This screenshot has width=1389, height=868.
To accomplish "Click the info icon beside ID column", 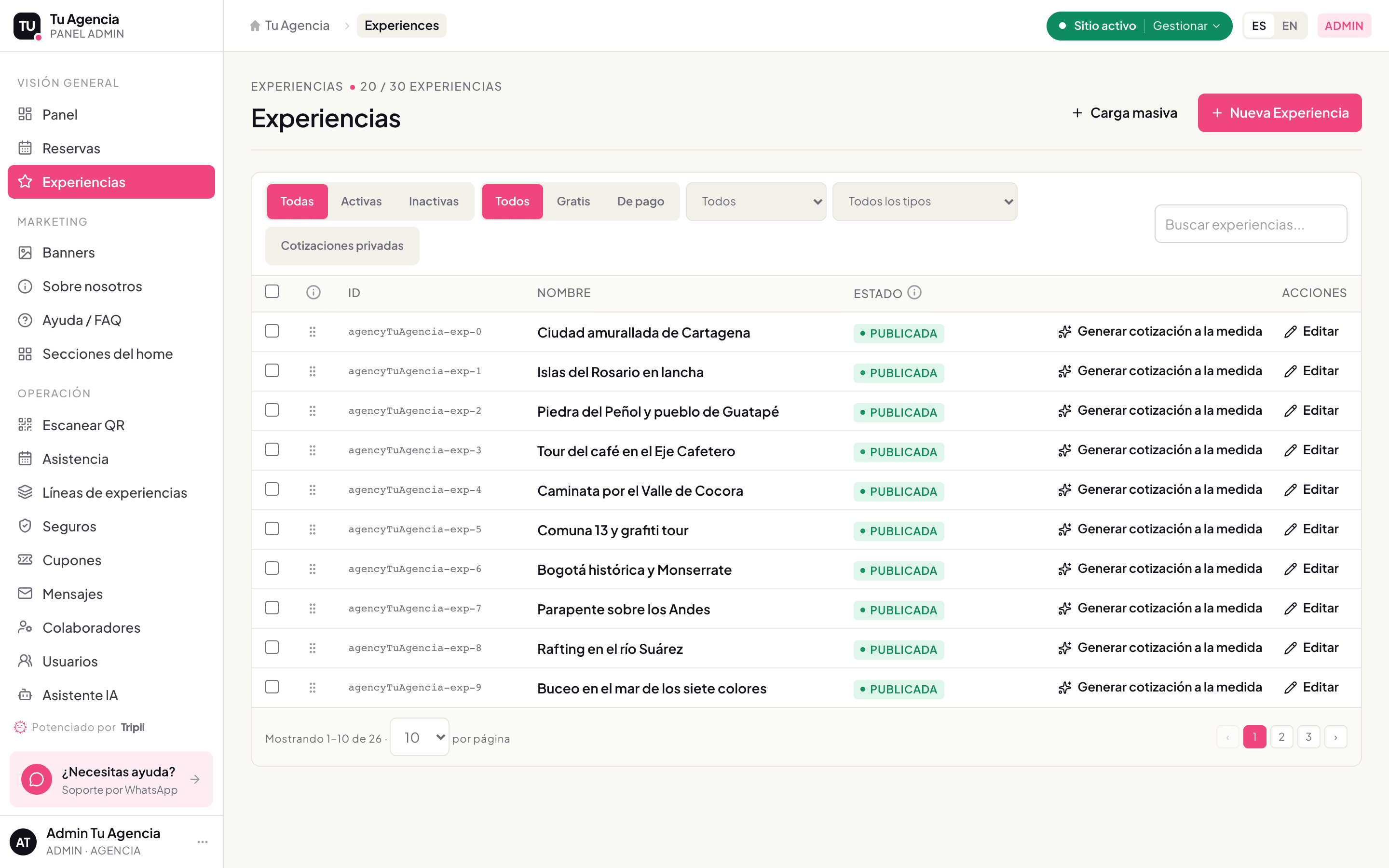I will coord(313,293).
